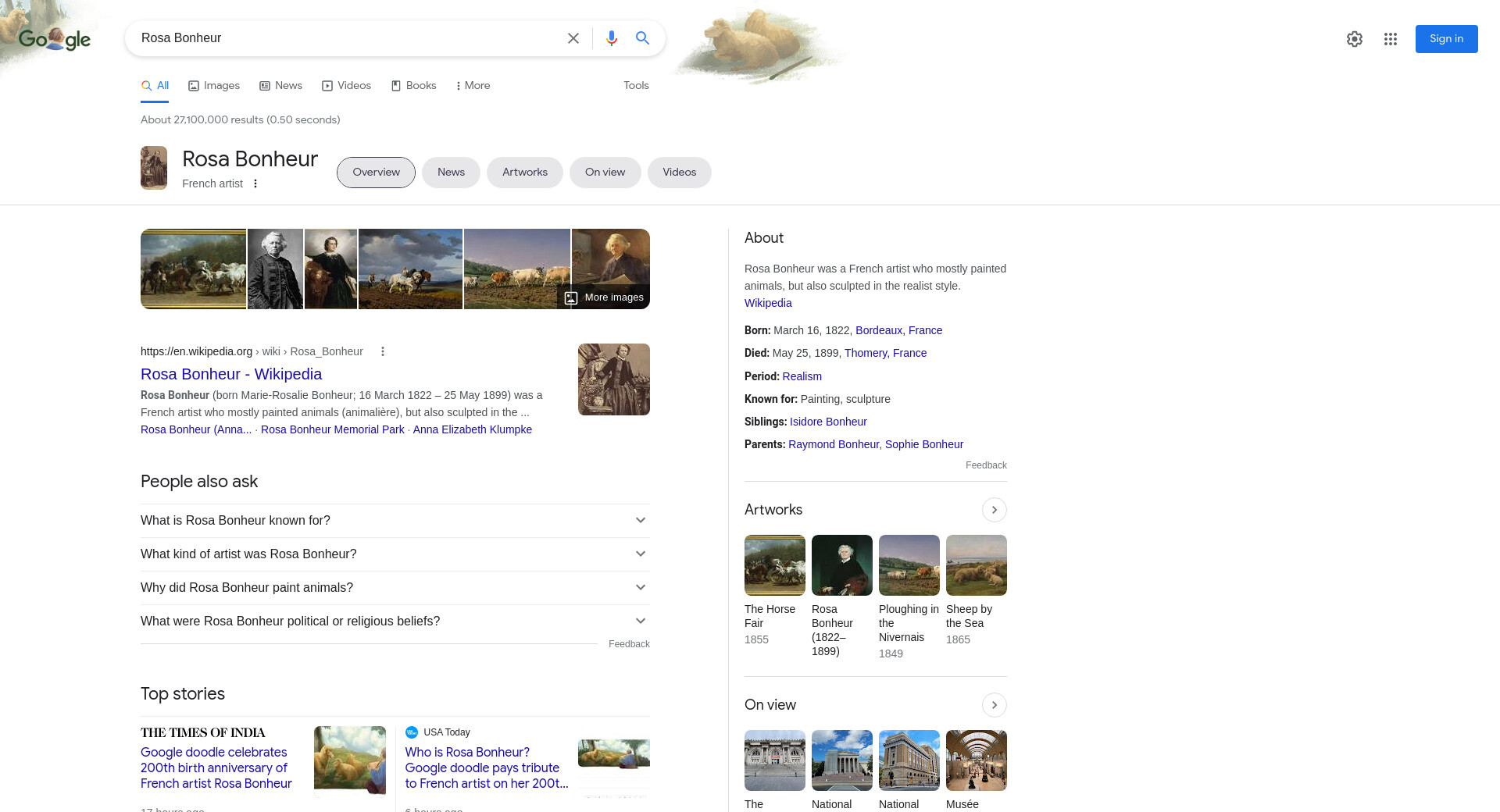Open The Horse Fair artwork thumbnail
Image resolution: width=1500 pixels, height=812 pixels.
(x=774, y=565)
